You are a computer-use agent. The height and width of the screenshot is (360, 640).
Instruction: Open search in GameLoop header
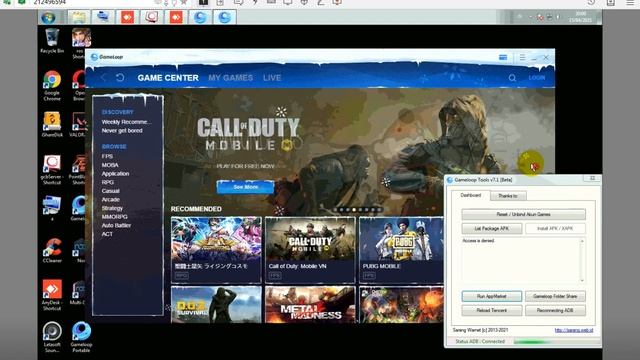coord(512,78)
